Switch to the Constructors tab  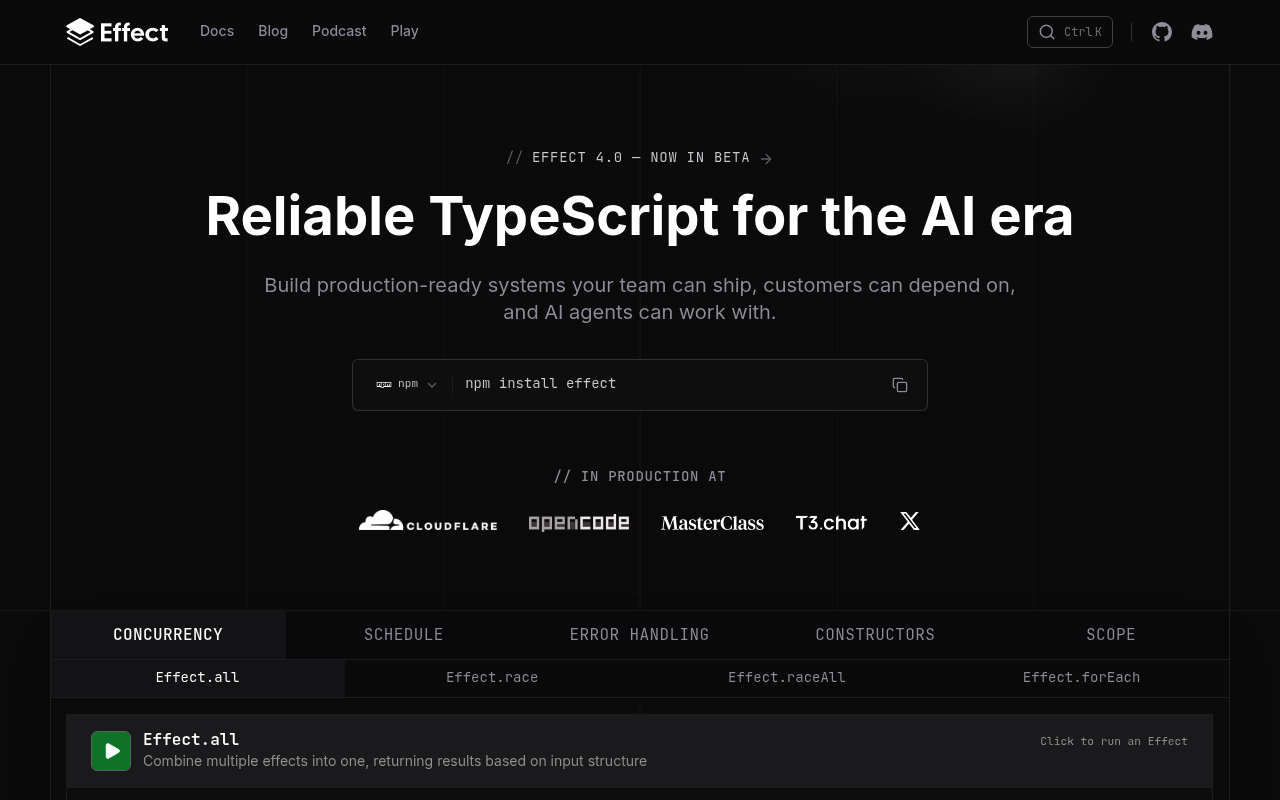point(875,635)
